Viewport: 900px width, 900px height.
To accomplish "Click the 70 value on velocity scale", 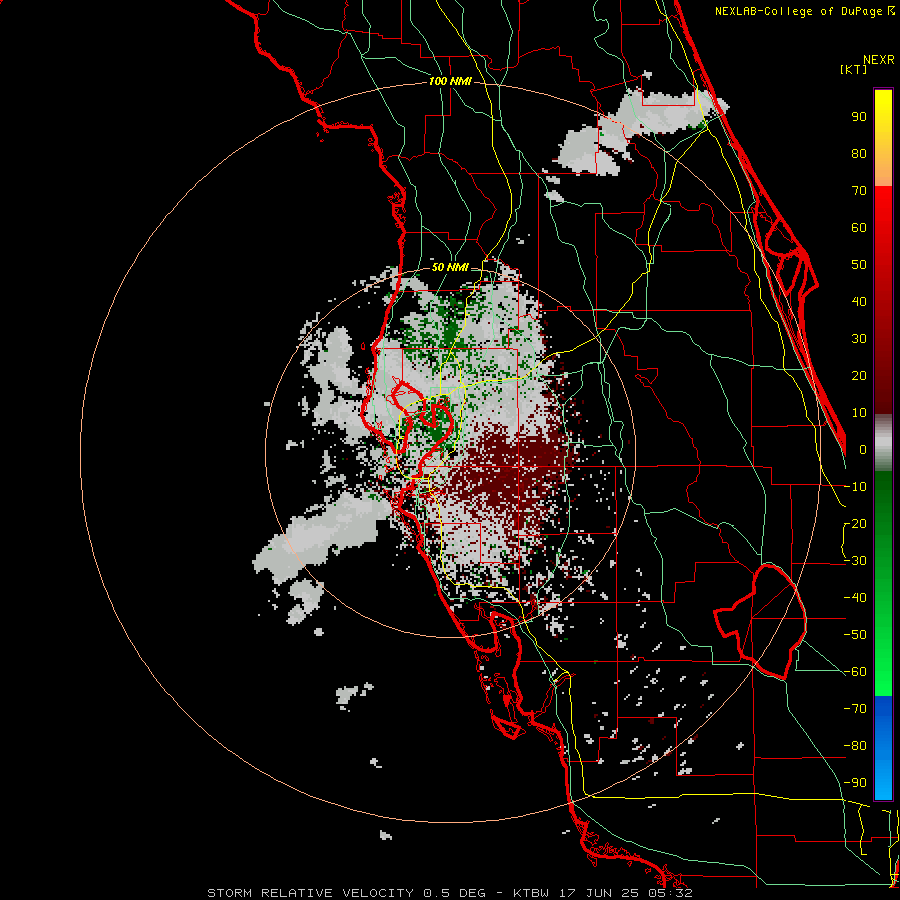I will click(x=859, y=191).
